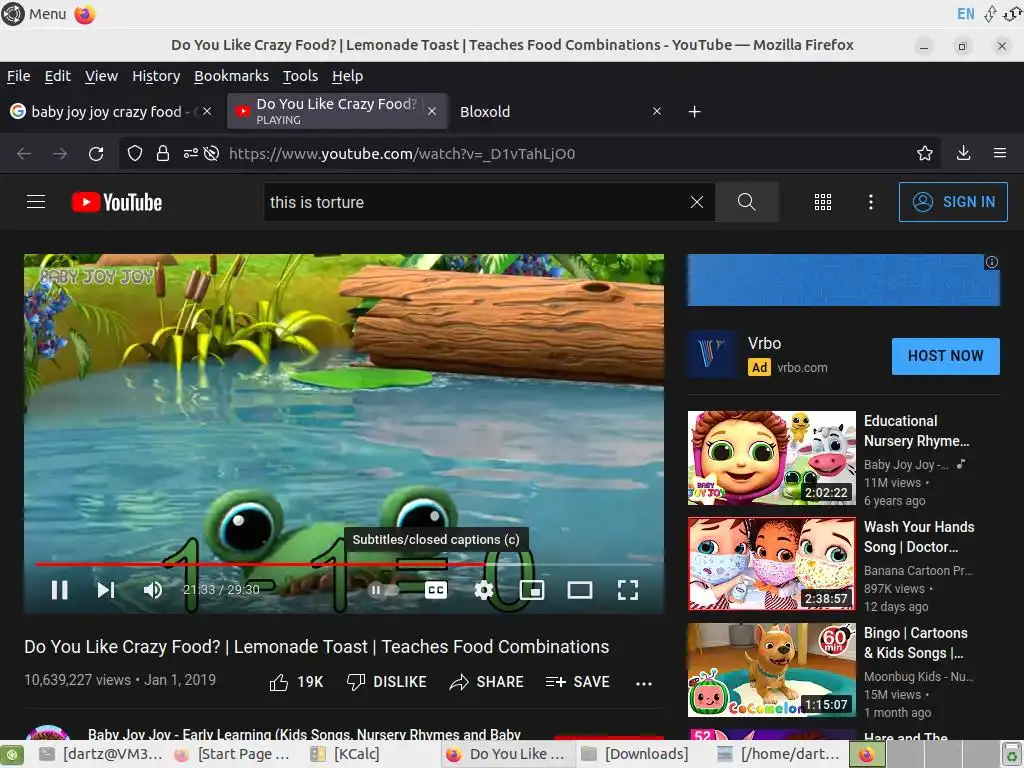This screenshot has height=768, width=1024.
Task: Activate the miniplayer icon
Action: 532,590
